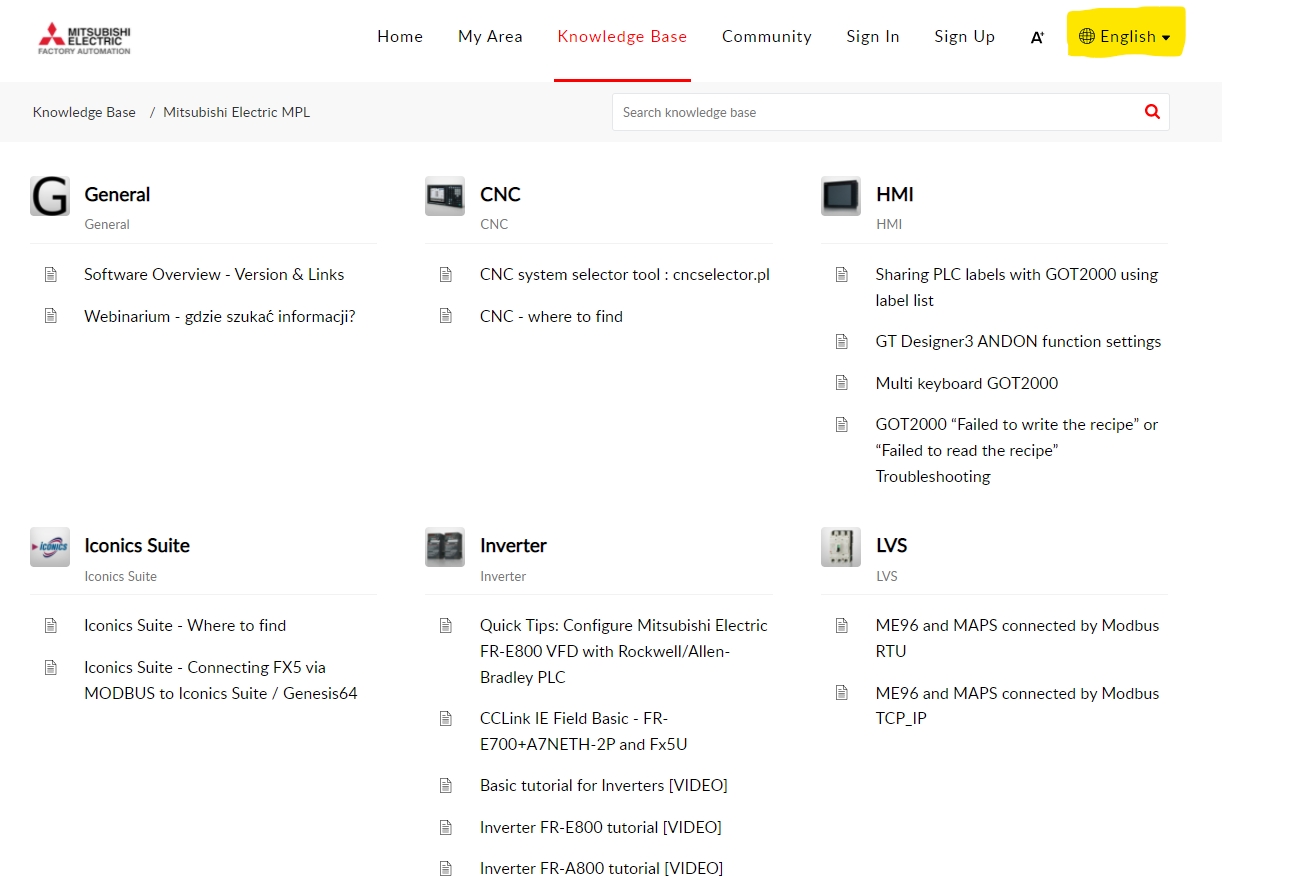Open My Area in the navigation

[x=490, y=37]
